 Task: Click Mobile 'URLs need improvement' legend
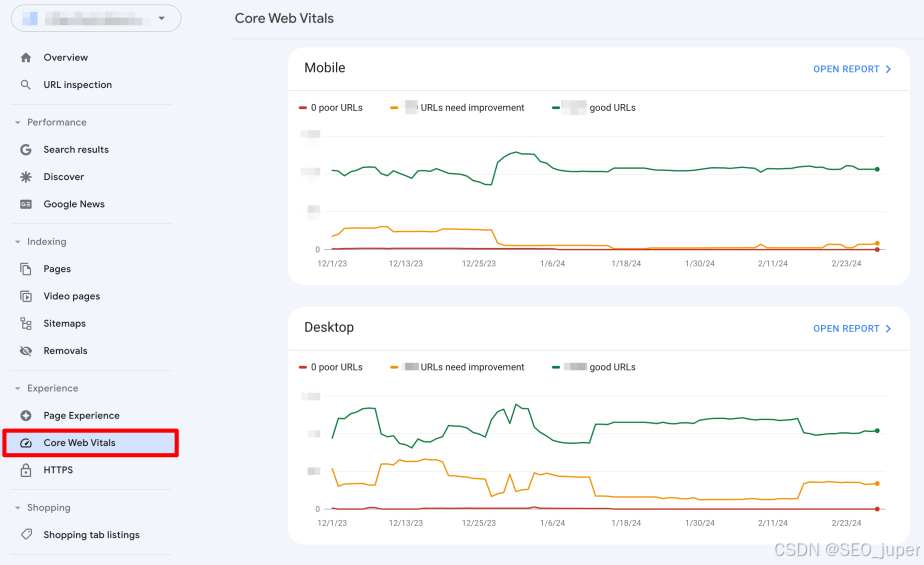(x=457, y=108)
